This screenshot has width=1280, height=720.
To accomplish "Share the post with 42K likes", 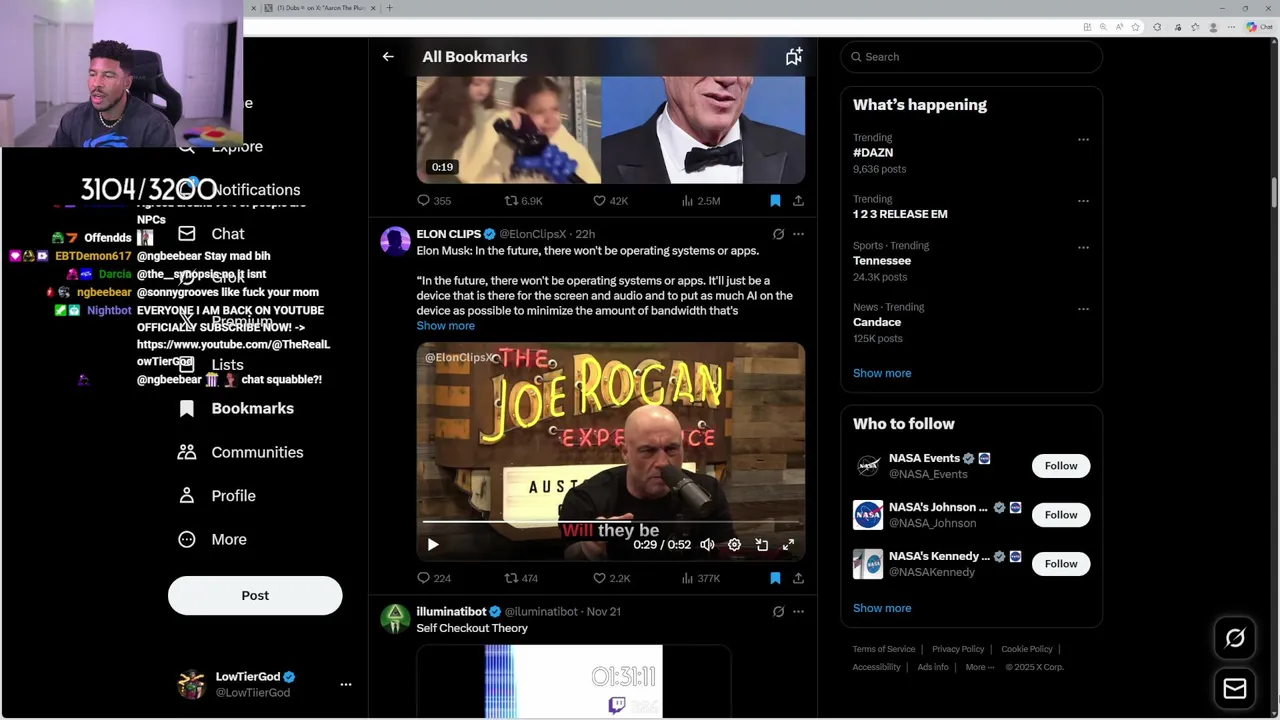I will click(x=798, y=201).
